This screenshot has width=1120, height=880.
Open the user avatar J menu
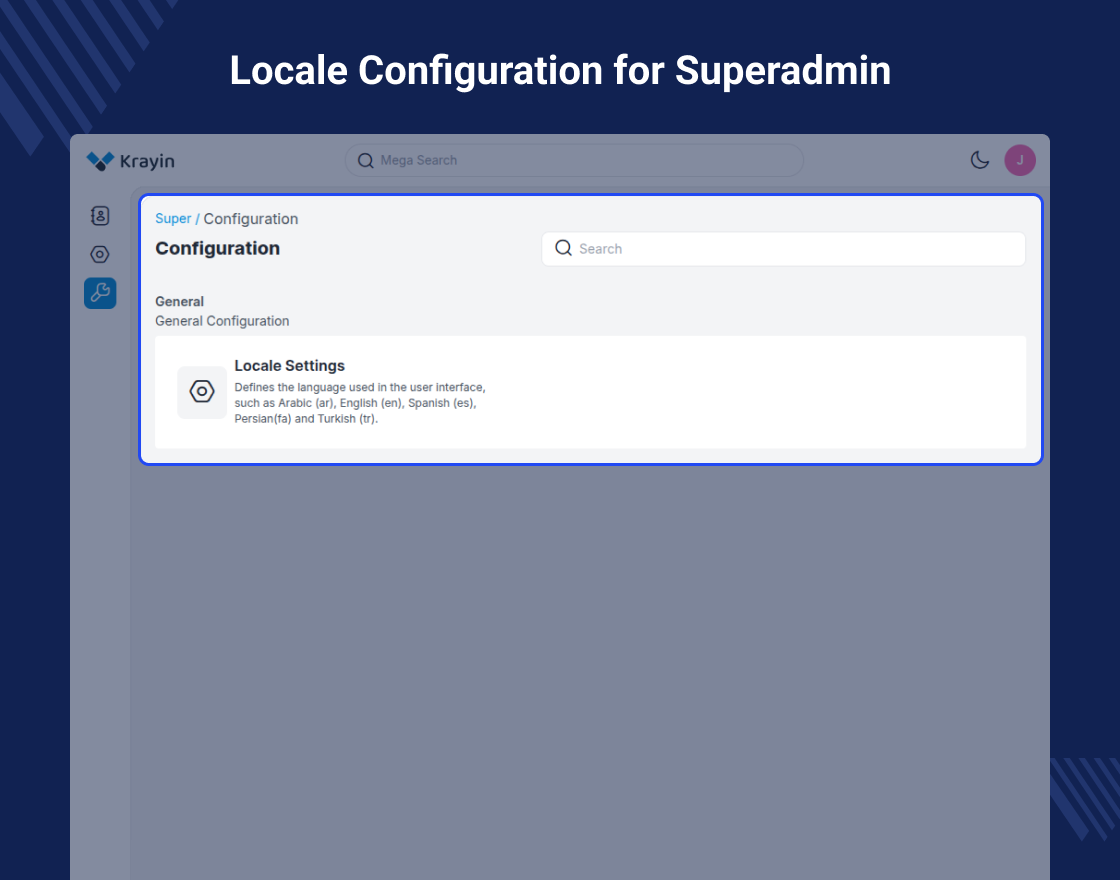[x=1020, y=160]
